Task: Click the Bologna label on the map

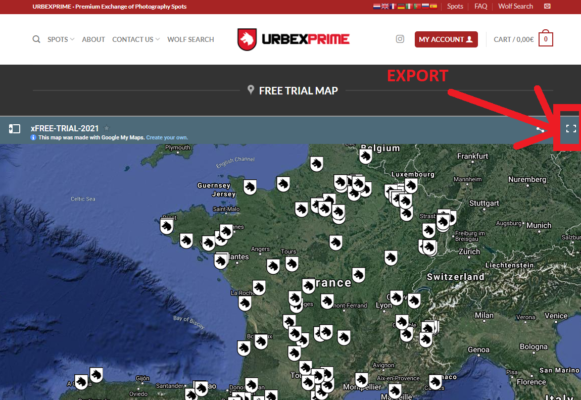Action: [533, 347]
